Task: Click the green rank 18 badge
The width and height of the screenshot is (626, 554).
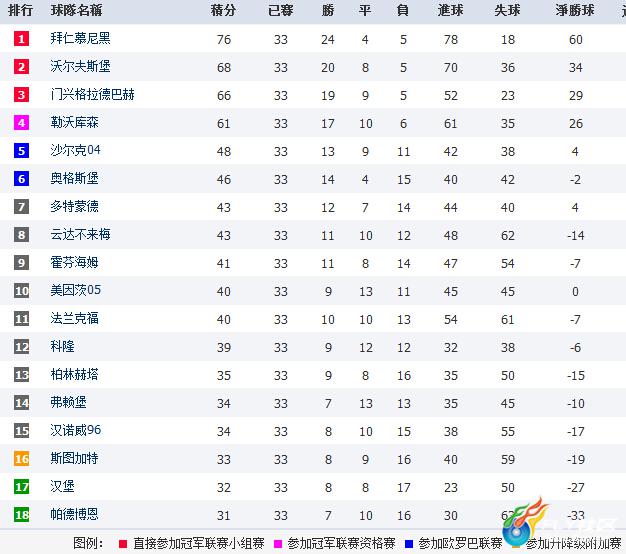Action: click(22, 515)
